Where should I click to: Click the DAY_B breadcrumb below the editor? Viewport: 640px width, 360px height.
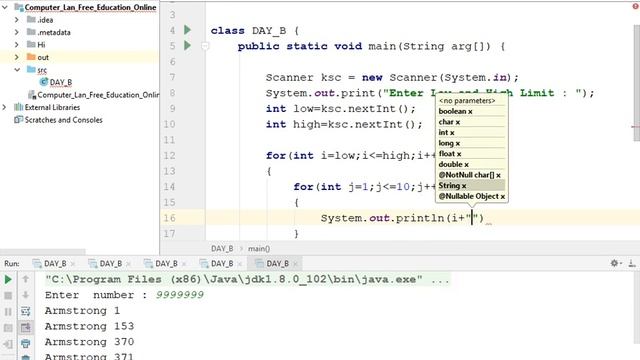pos(222,249)
